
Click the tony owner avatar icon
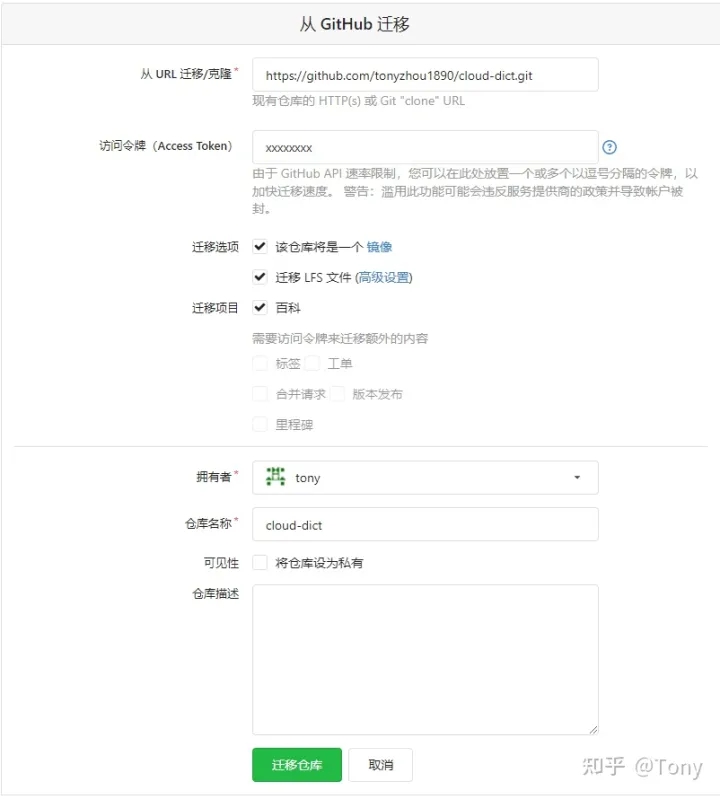[276, 477]
